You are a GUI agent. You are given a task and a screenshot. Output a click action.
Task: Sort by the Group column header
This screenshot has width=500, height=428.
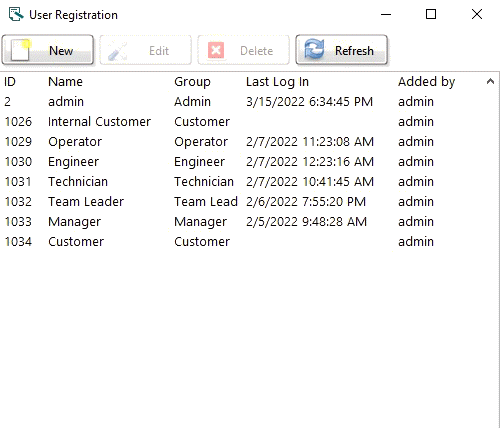click(192, 82)
